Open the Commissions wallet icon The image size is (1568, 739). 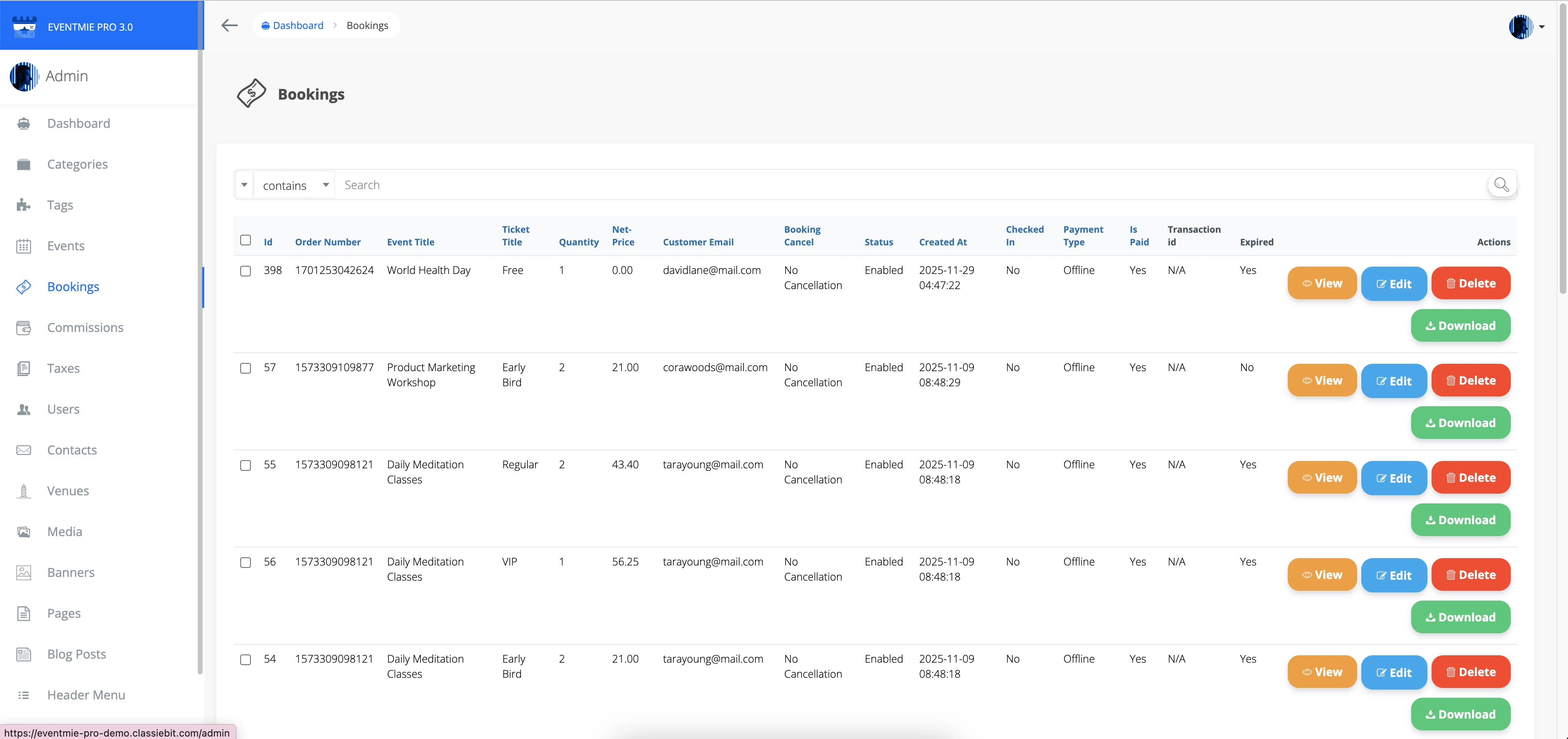[24, 327]
